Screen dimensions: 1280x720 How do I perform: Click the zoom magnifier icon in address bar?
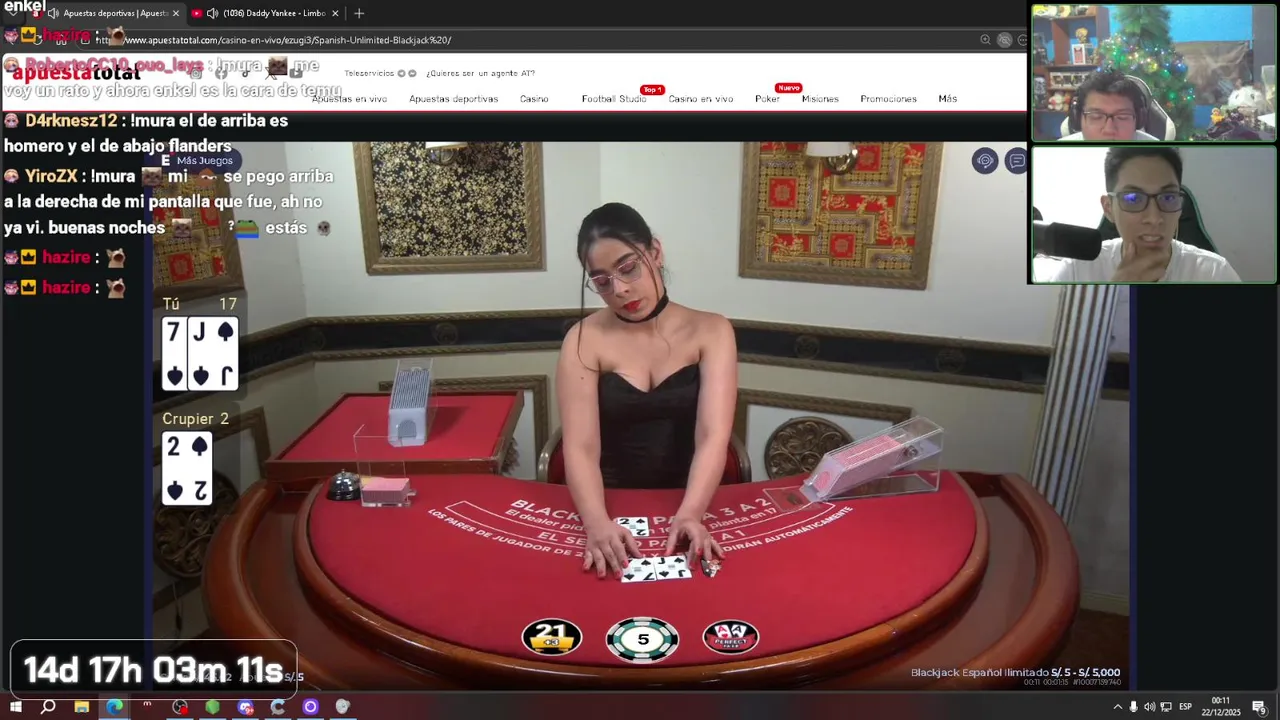point(985,40)
